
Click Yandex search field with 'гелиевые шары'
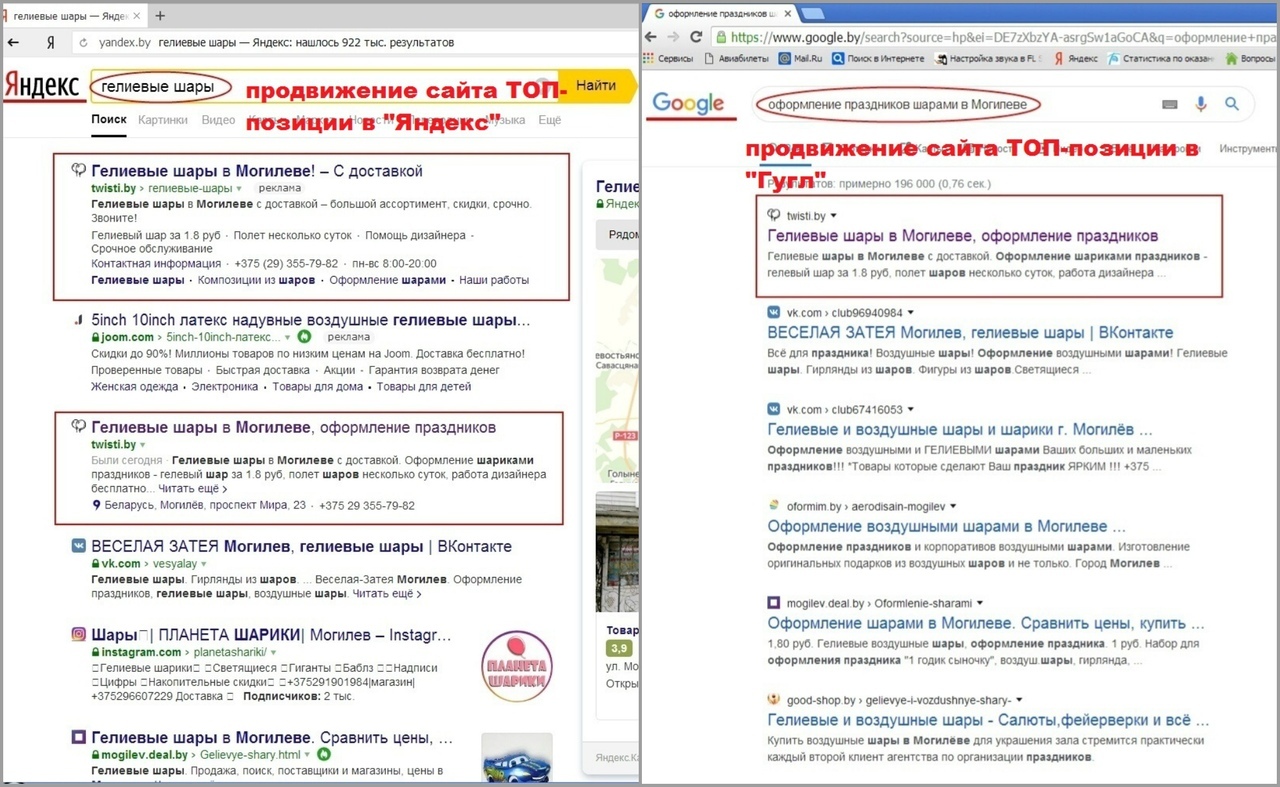[323, 87]
